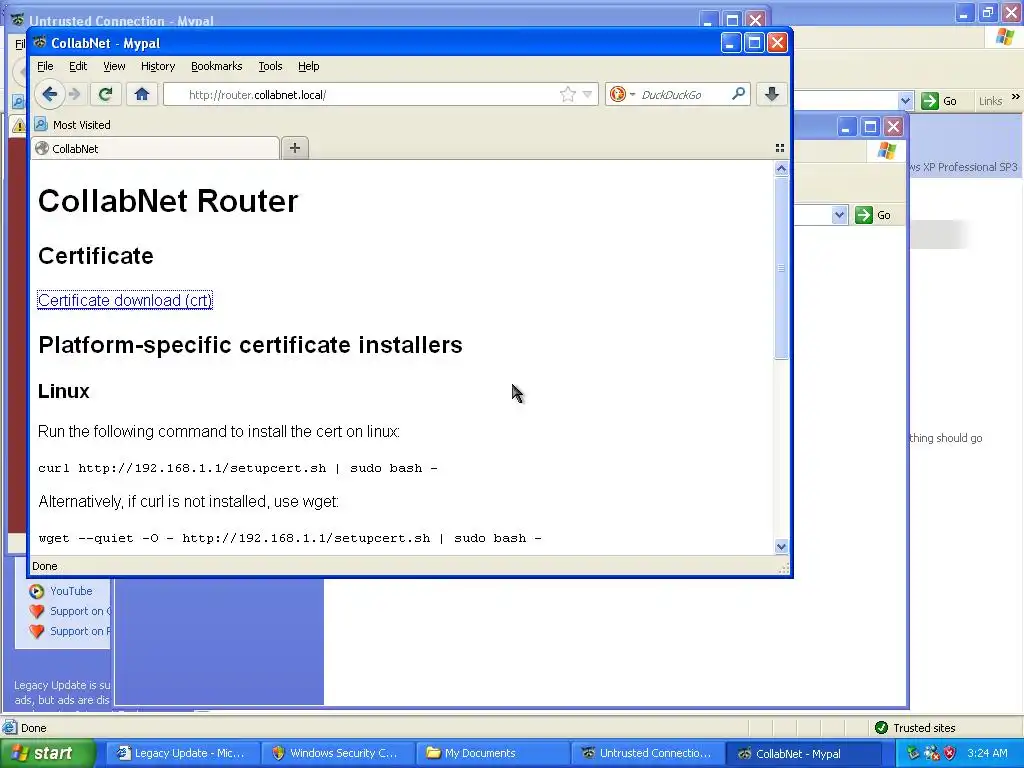Open the Bookmarks menu
The height and width of the screenshot is (768, 1024).
216,66
